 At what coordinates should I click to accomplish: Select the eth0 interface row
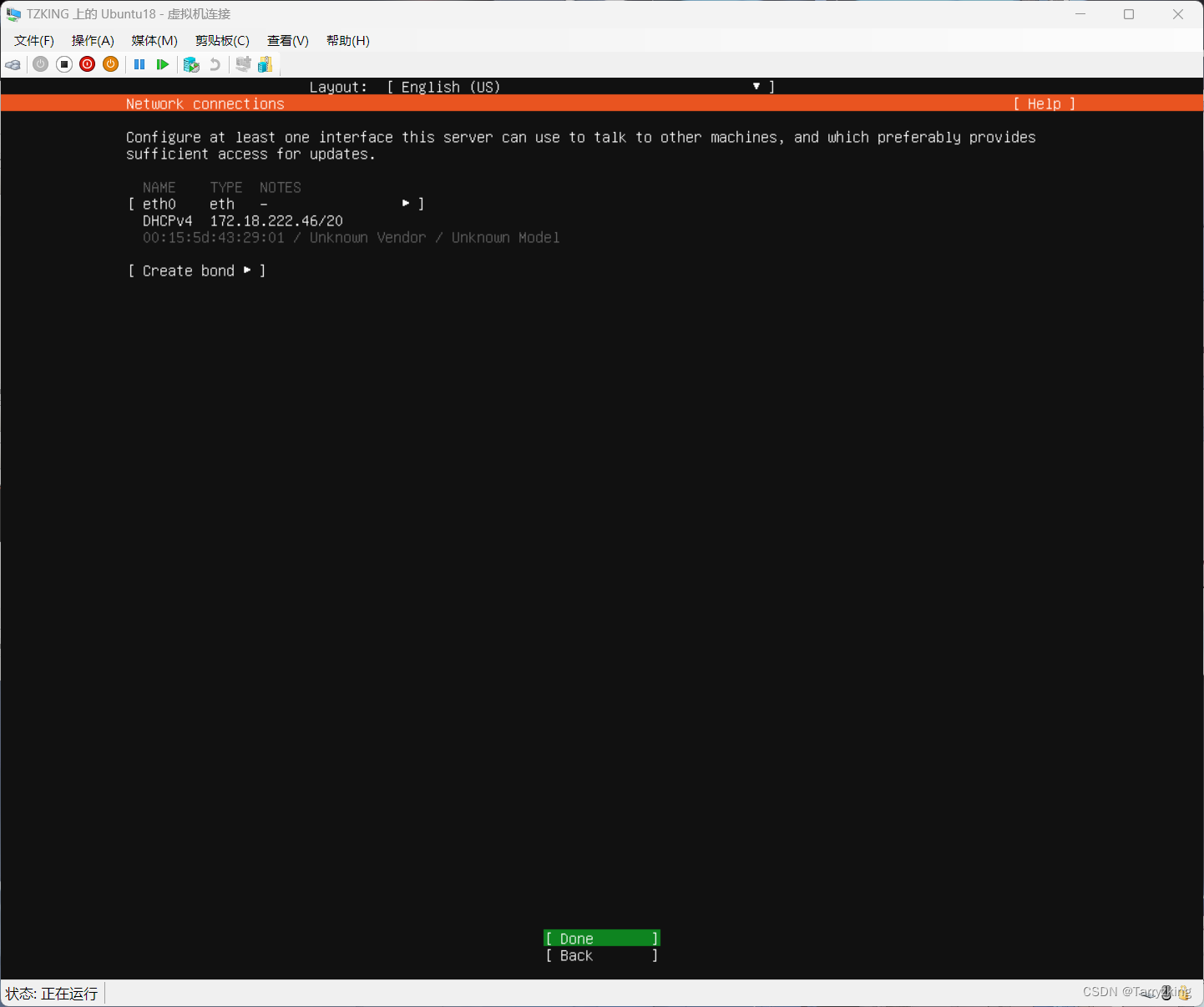(276, 204)
